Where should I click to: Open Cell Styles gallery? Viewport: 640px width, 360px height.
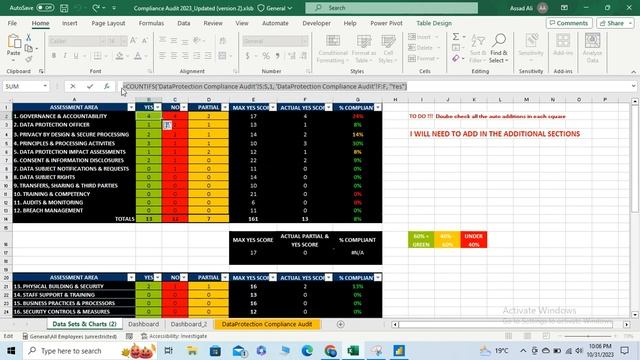pos(388,49)
